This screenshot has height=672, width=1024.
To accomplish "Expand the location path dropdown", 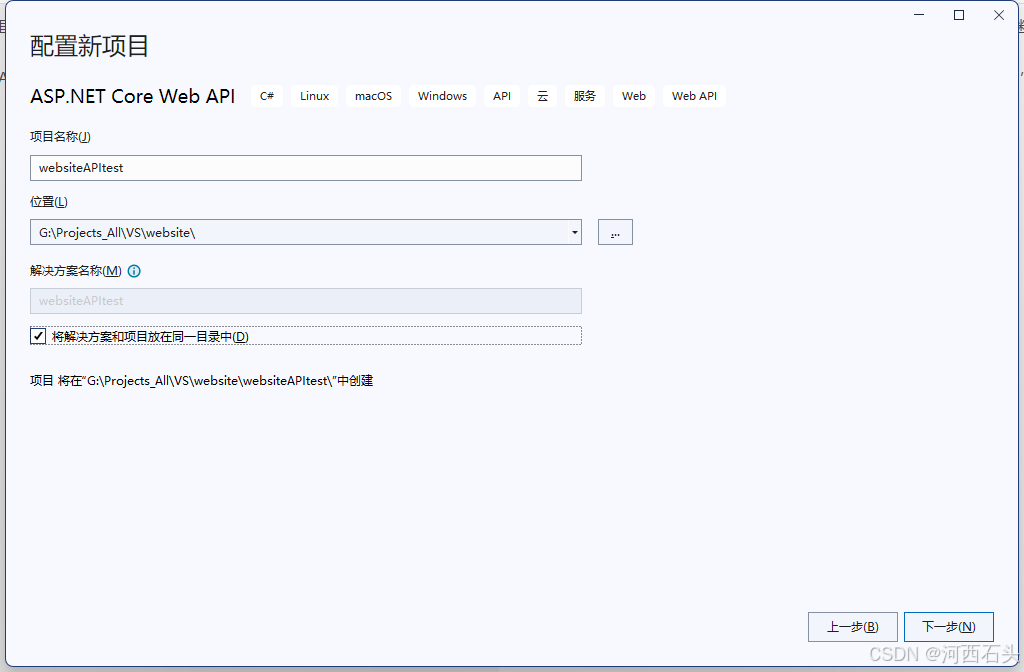I will point(575,232).
